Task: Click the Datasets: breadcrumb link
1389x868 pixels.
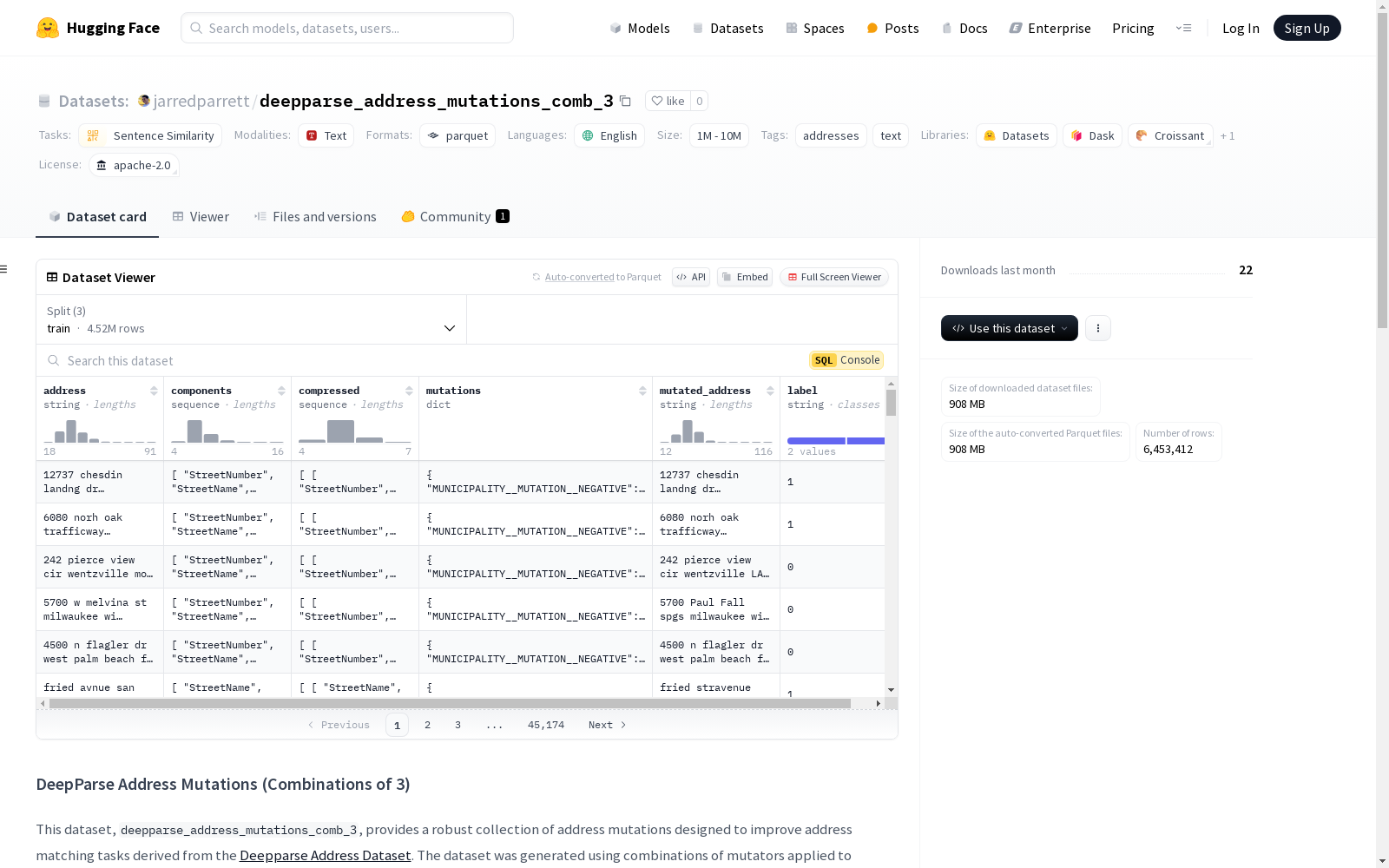Action: (94, 101)
